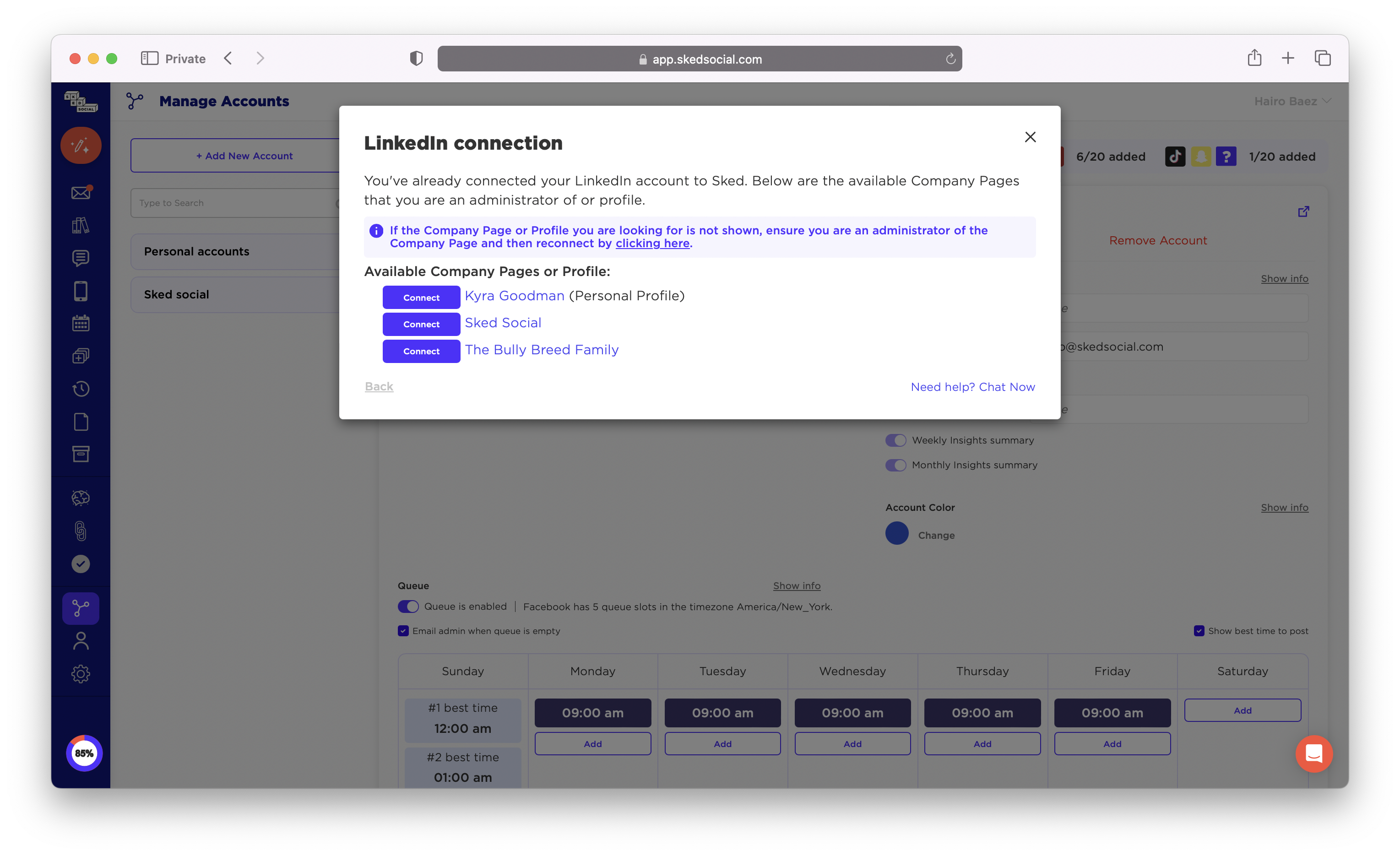Click the info icon in the notice
Viewport: 1400px width, 856px height.
[375, 231]
